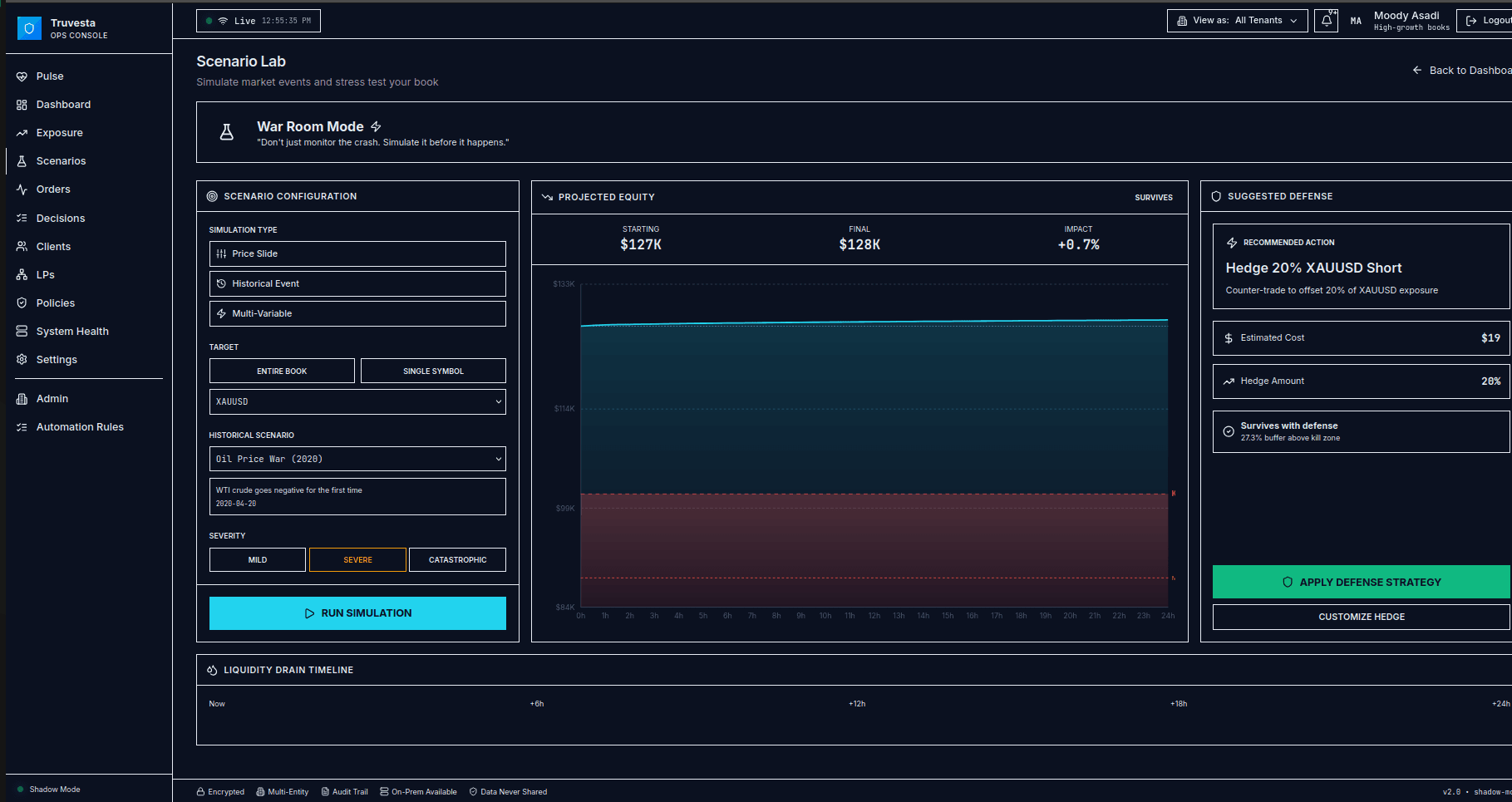
Task: Click the notification bell icon
Action: (1327, 21)
